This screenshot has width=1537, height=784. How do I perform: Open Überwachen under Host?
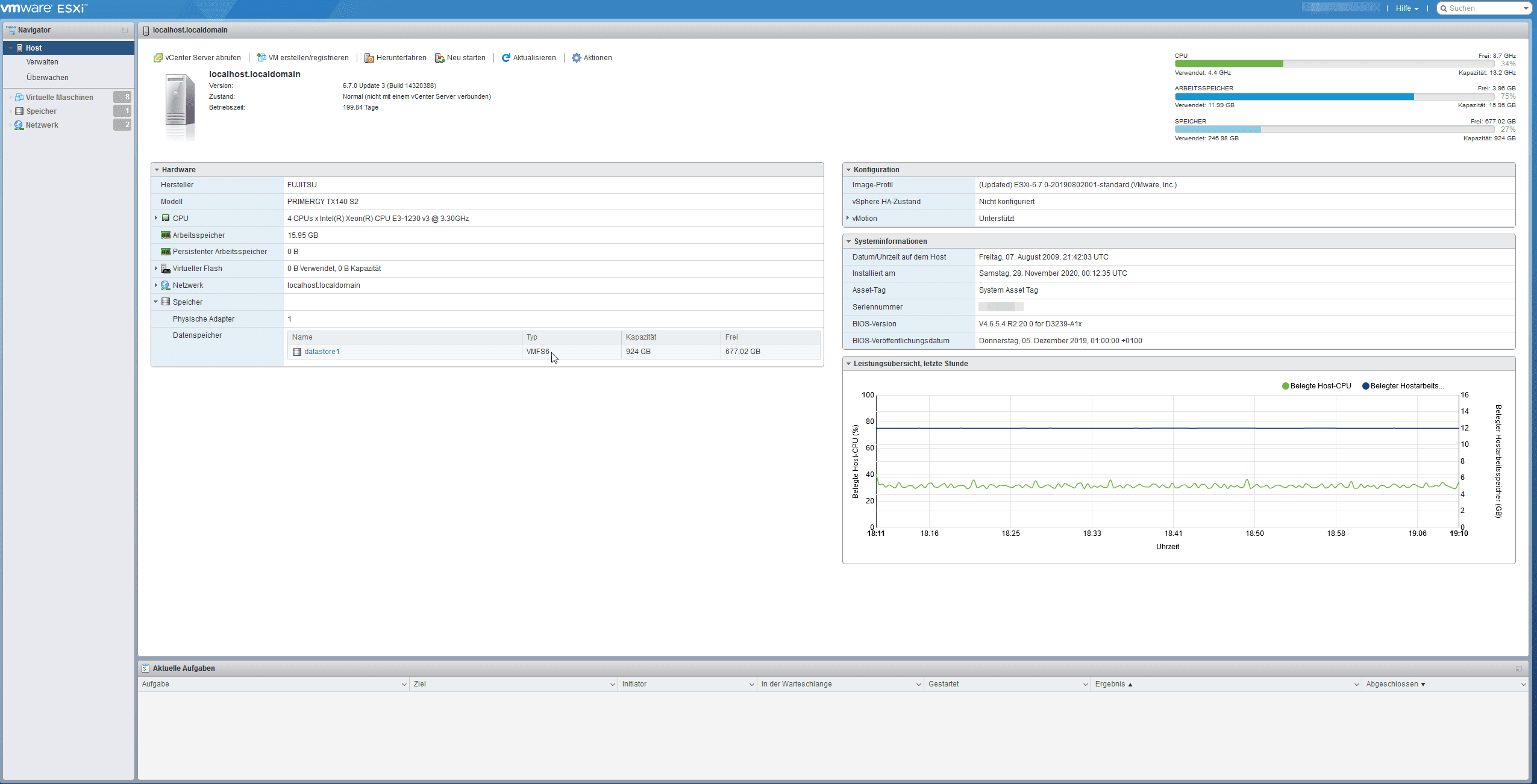click(48, 78)
